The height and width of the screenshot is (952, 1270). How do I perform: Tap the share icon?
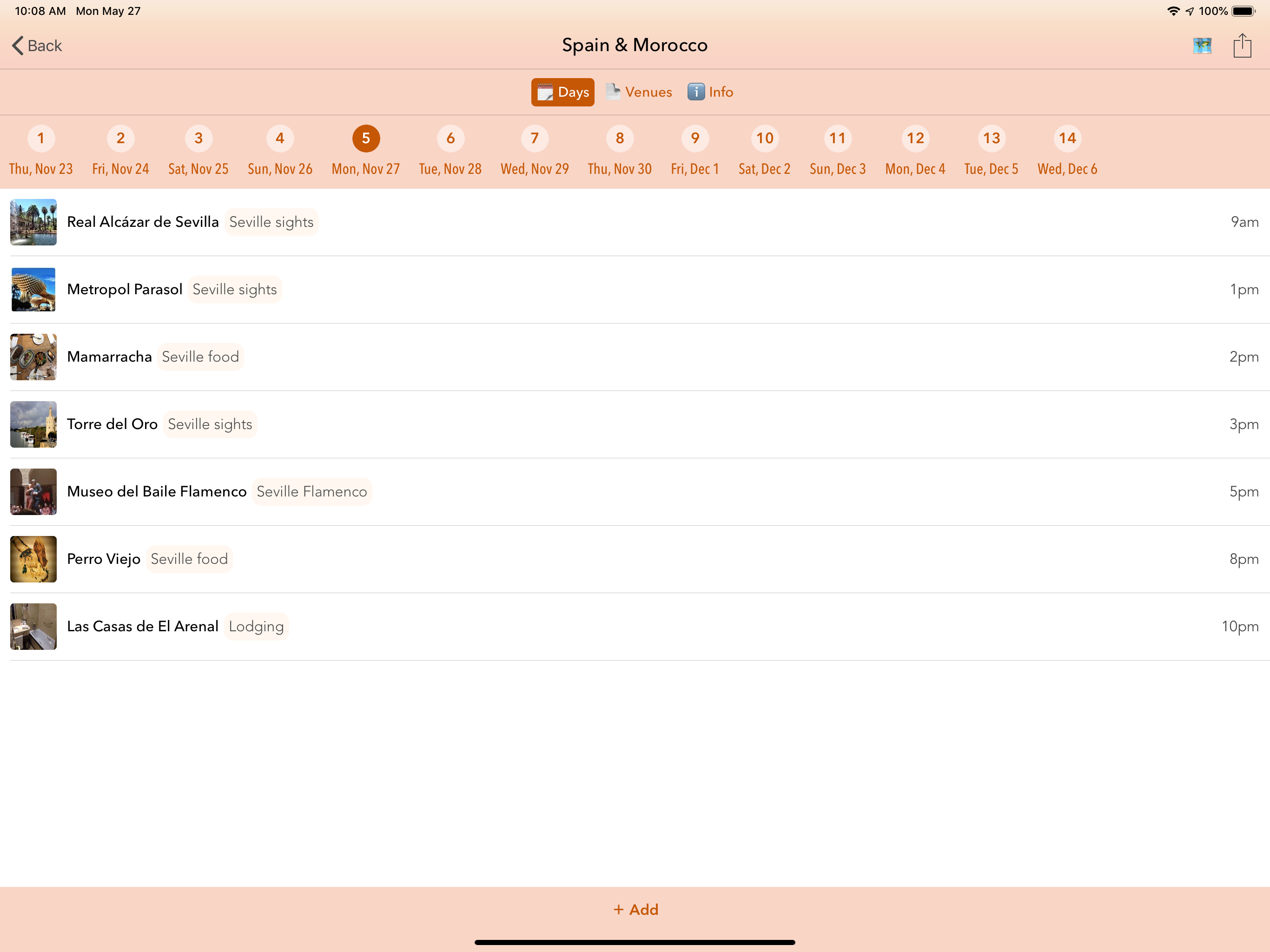1242,46
